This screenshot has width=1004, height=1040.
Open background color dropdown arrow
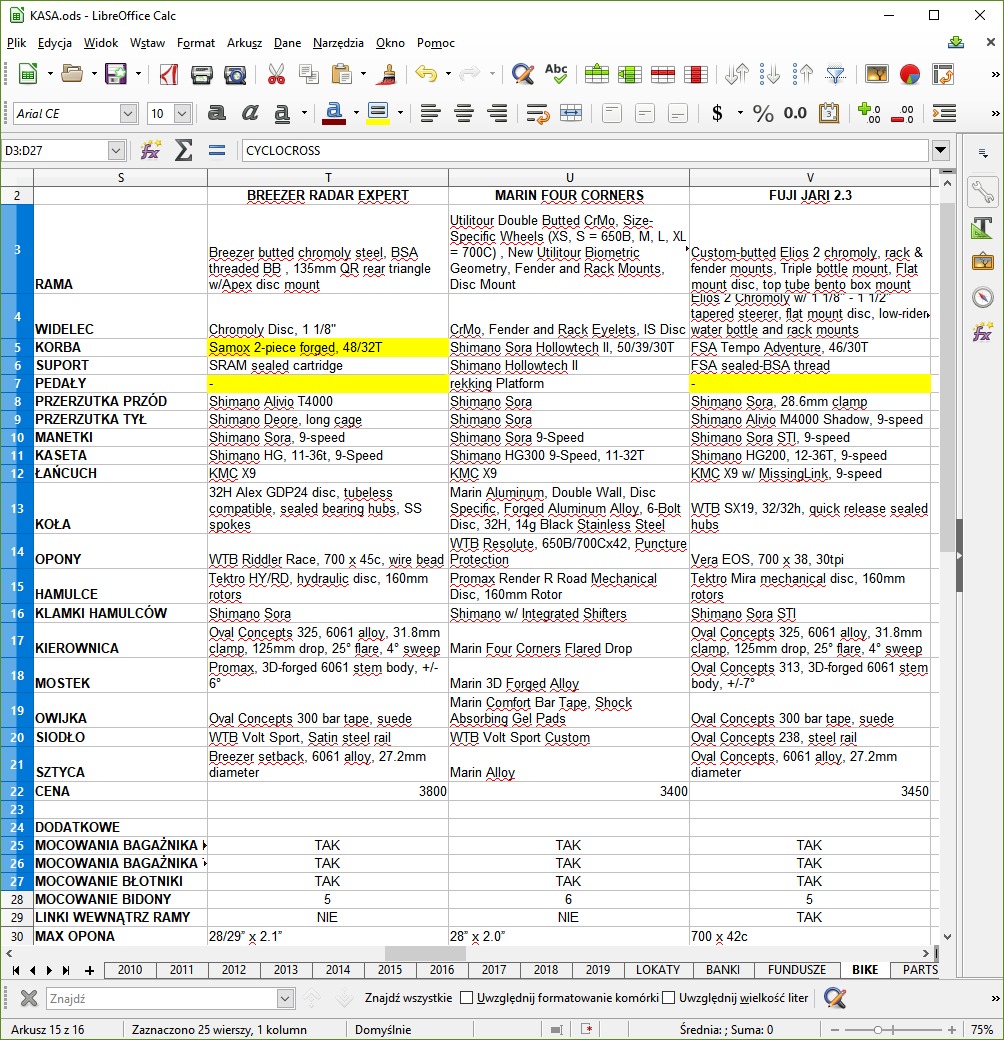[401, 113]
